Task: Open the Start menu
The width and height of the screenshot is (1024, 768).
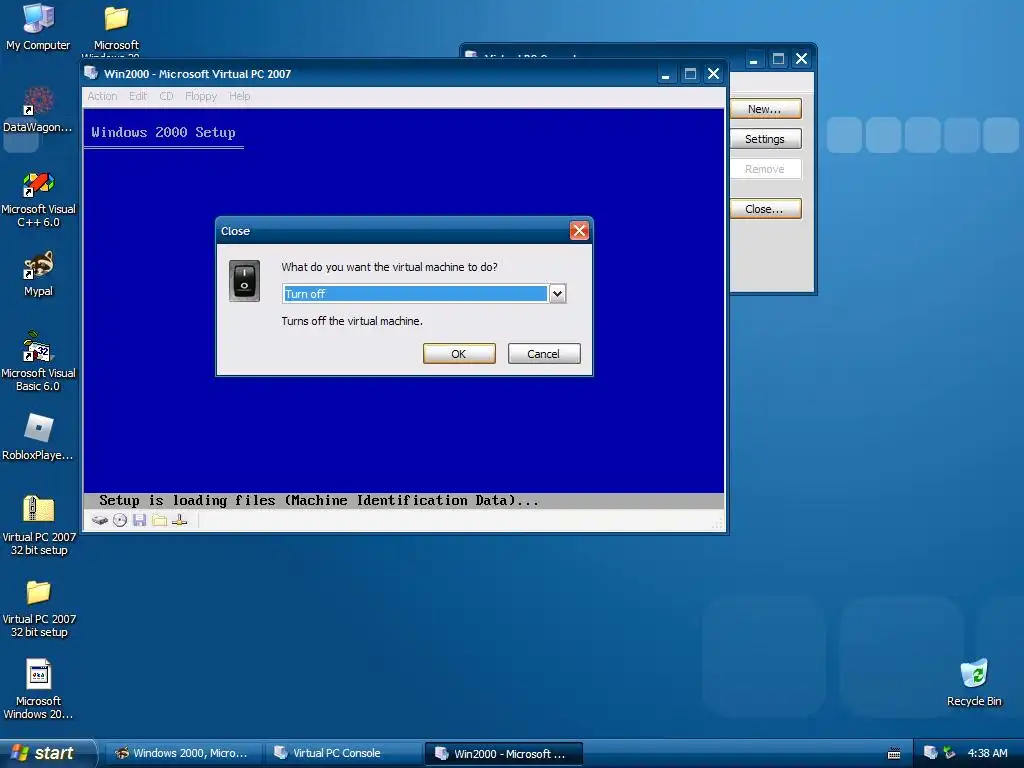Action: pyautogui.click(x=46, y=753)
